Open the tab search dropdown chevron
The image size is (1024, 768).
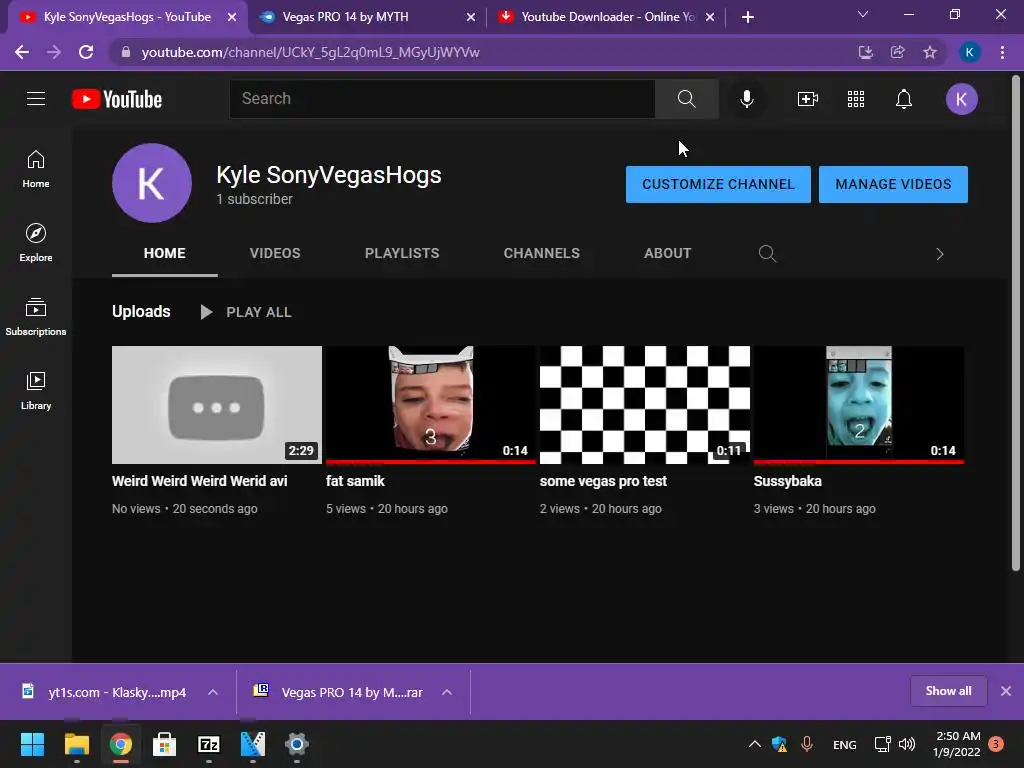863,14
